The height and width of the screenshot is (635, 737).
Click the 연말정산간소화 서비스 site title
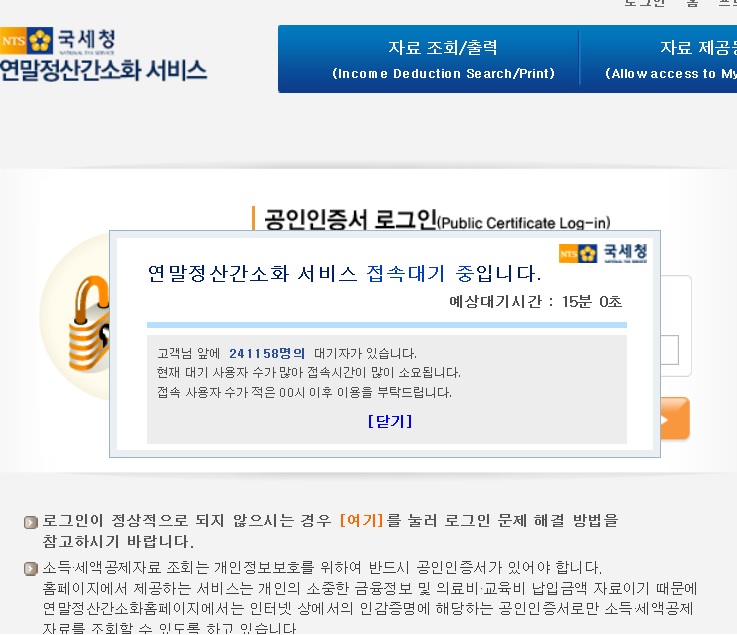click(103, 71)
